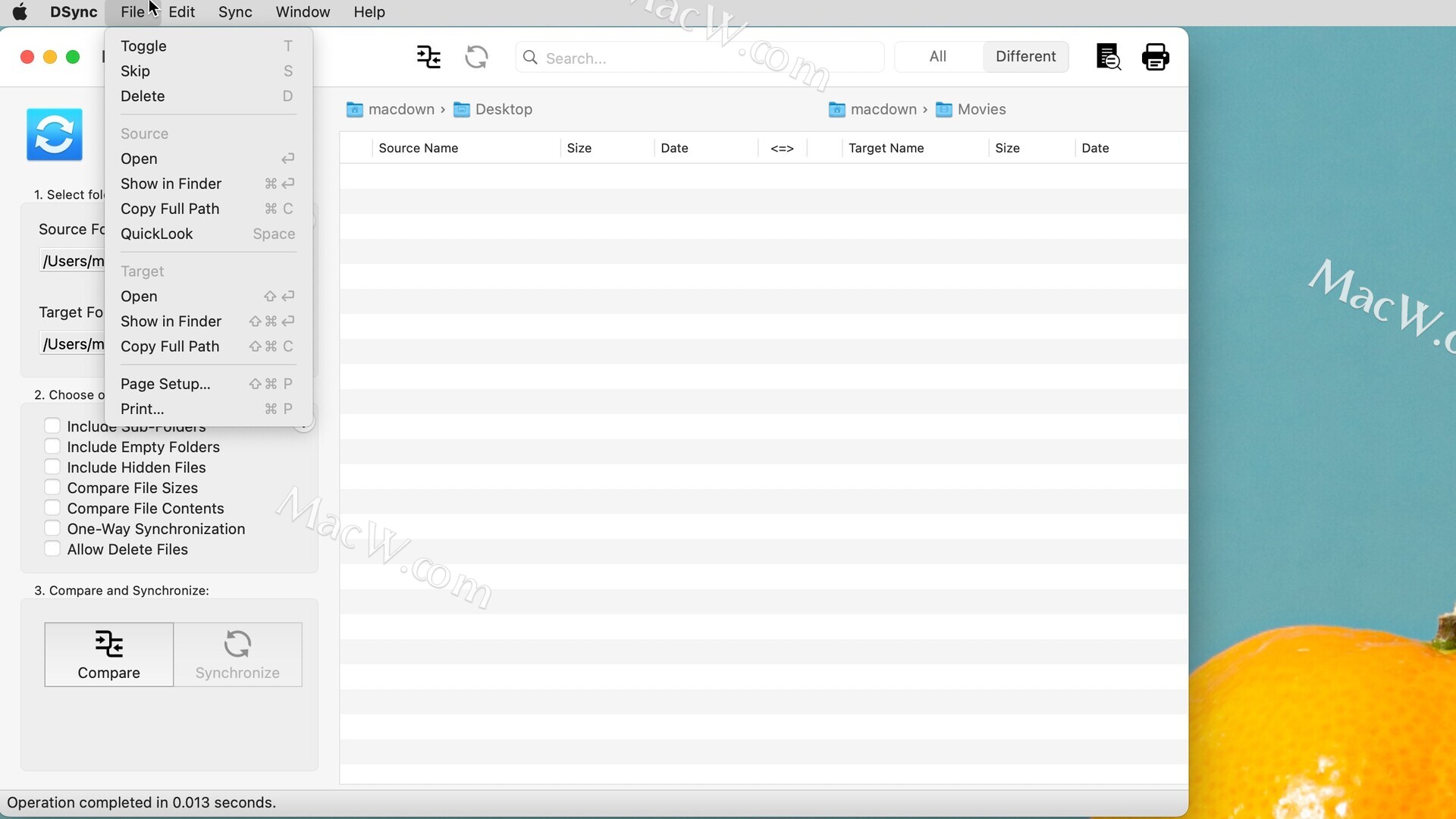Open the Window menu
The width and height of the screenshot is (1456, 819).
(303, 12)
